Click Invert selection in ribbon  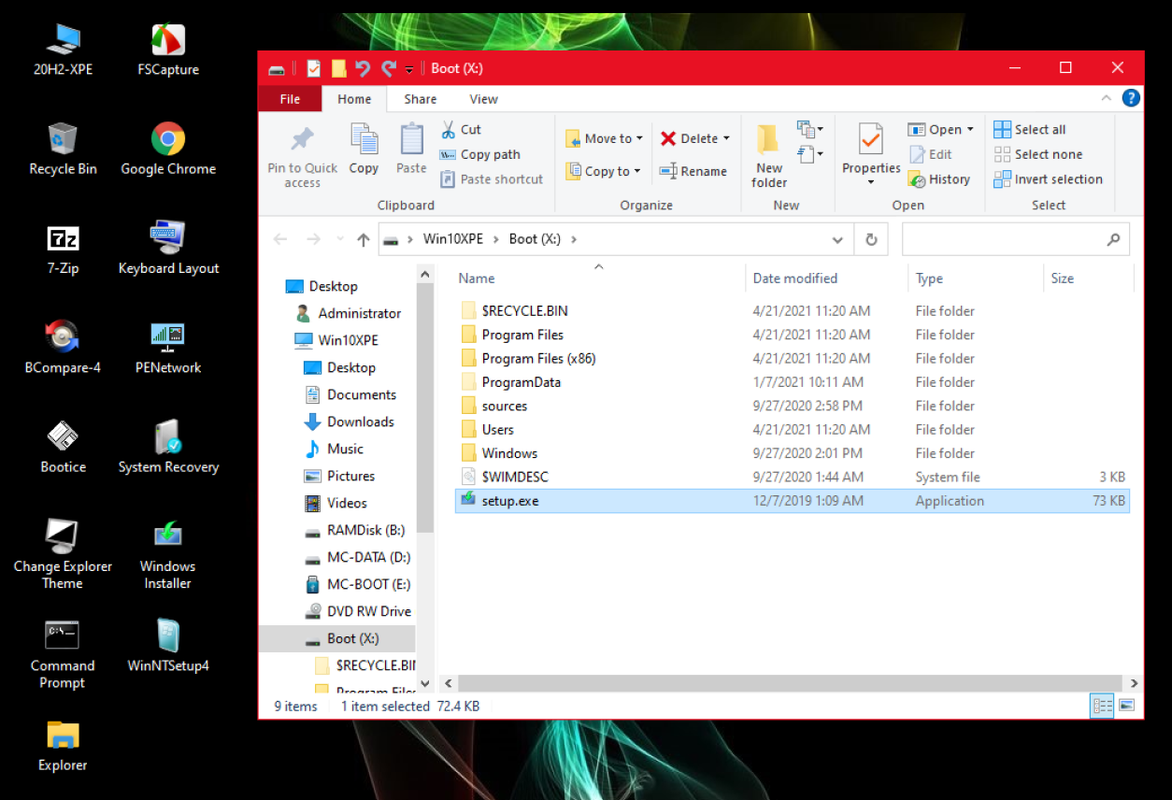[x=1048, y=179]
